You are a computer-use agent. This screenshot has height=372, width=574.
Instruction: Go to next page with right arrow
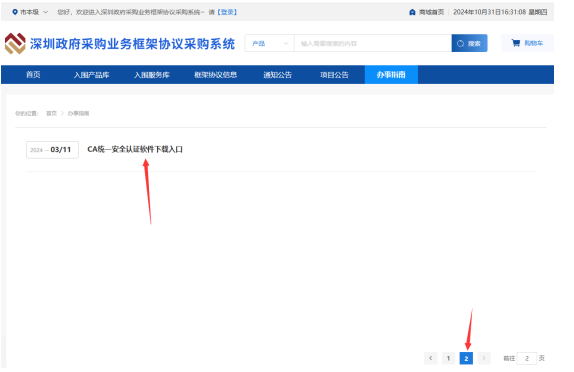click(484, 358)
